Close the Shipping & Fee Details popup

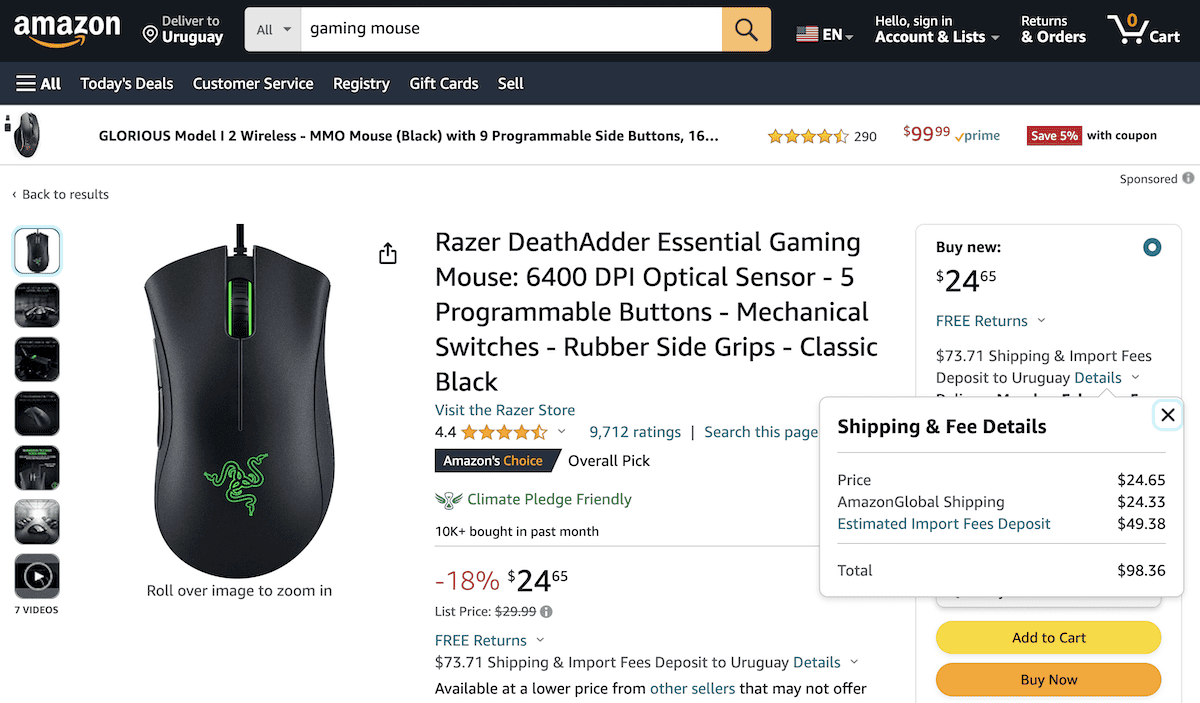1167,415
